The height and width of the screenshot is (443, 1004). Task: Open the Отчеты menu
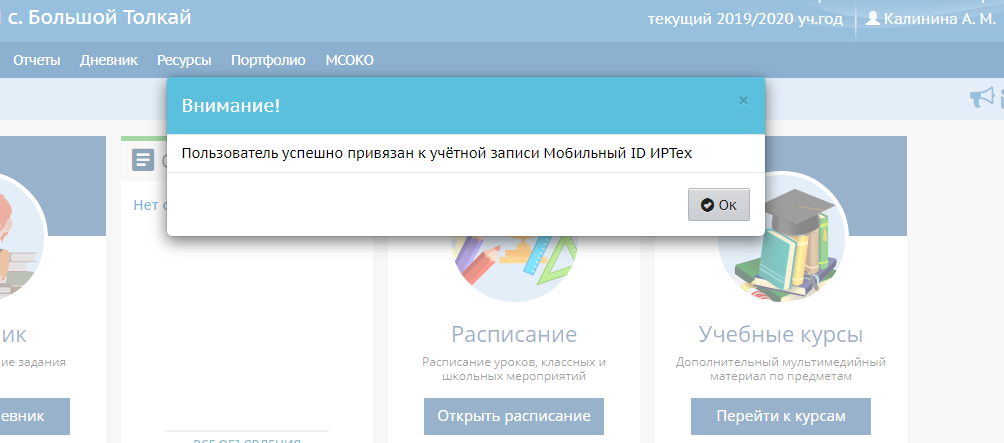click(x=37, y=60)
